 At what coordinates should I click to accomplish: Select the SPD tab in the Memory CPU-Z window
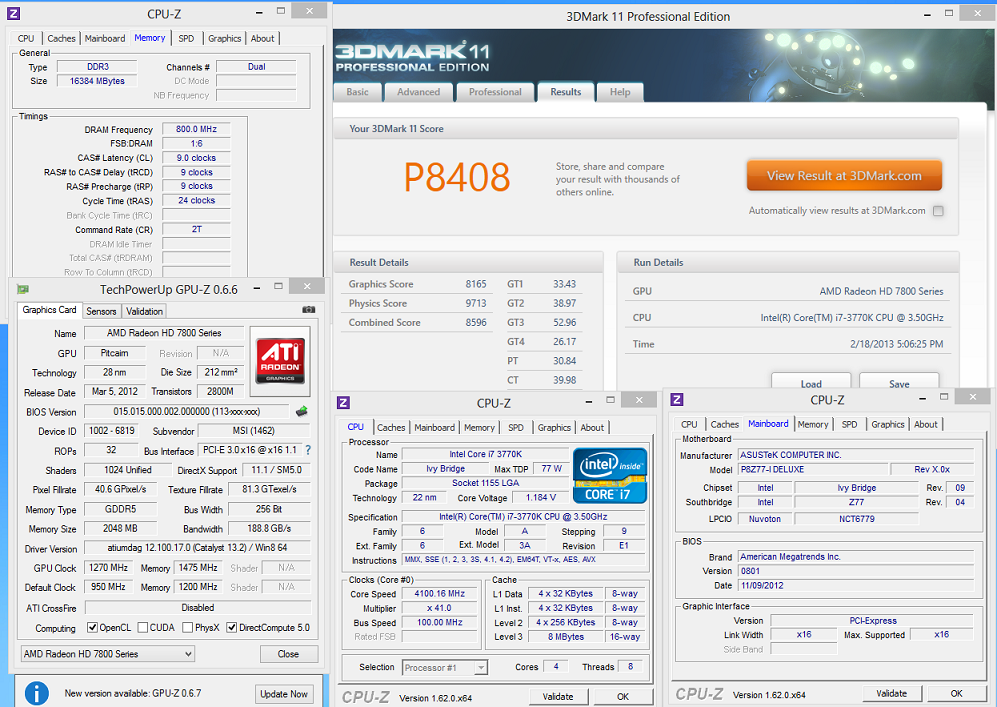[x=186, y=38]
